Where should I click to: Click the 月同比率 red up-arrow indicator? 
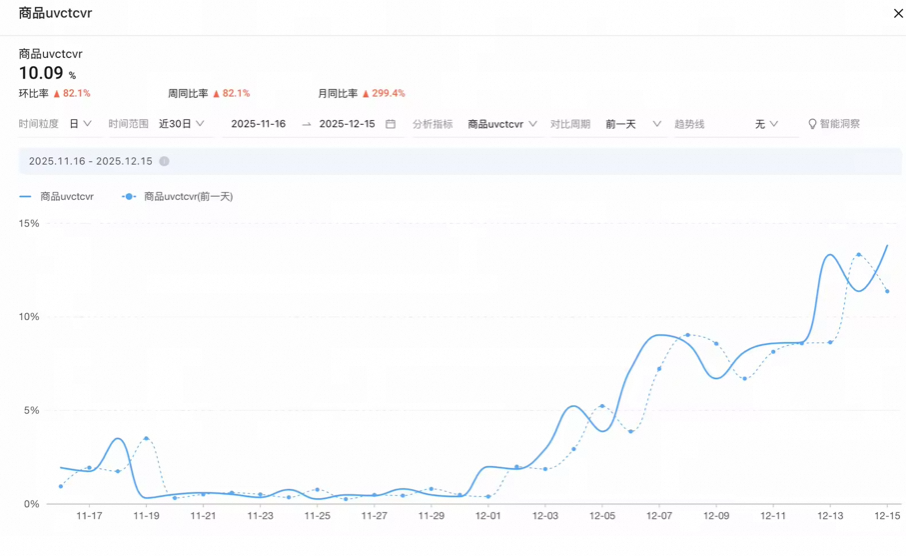coord(366,93)
